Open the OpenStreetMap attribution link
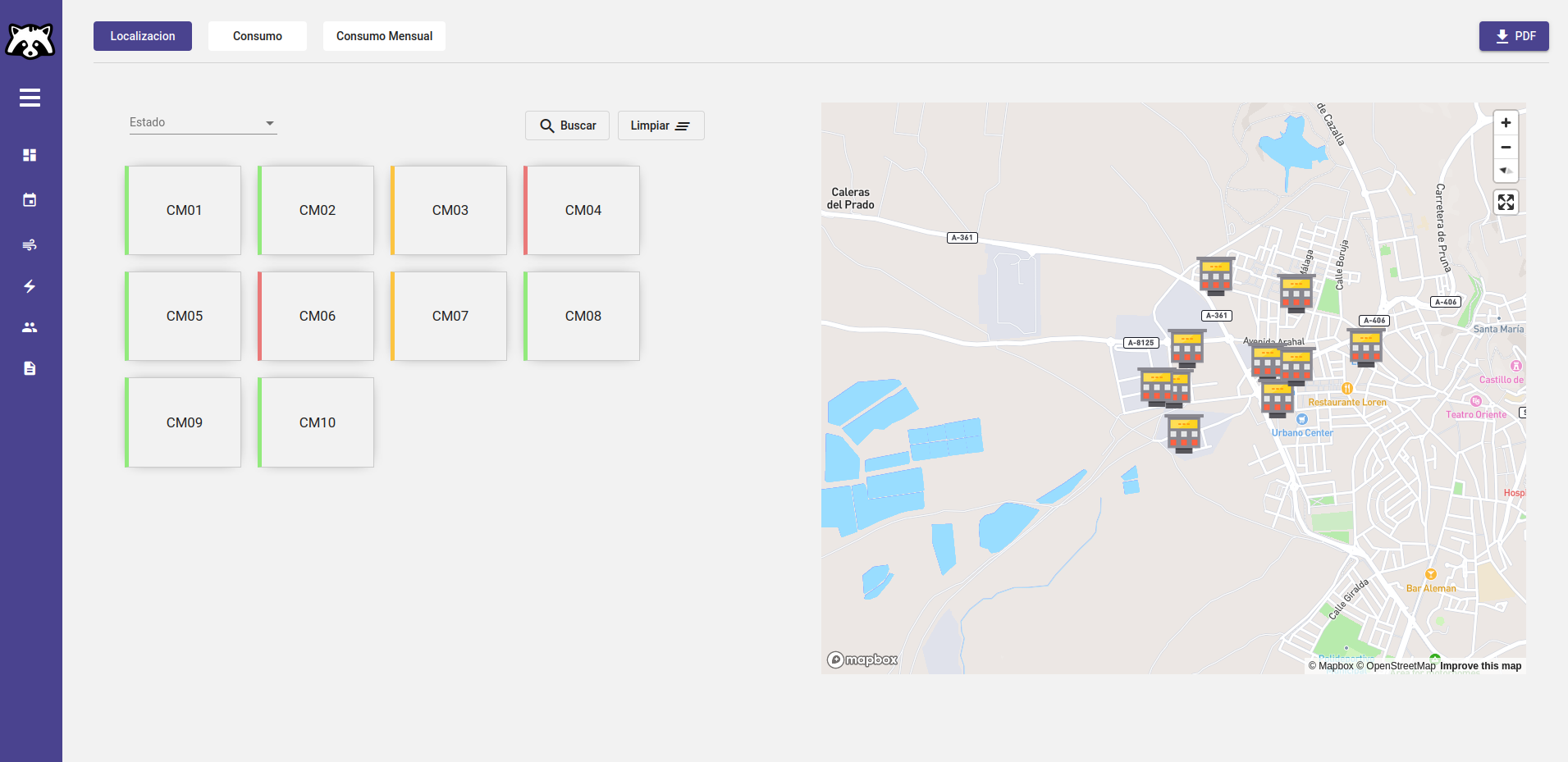The height and width of the screenshot is (762, 1568). (x=1396, y=666)
